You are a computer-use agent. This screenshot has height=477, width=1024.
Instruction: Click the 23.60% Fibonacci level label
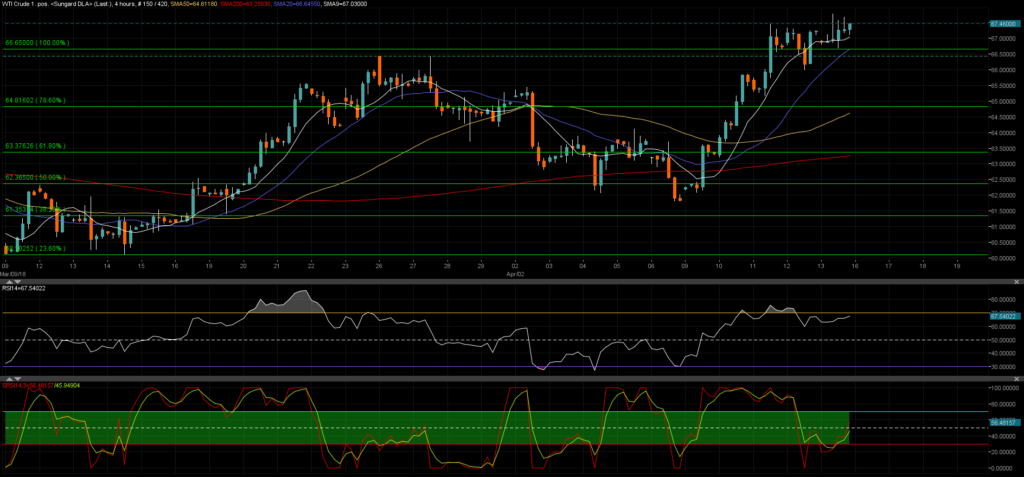[x=35, y=248]
